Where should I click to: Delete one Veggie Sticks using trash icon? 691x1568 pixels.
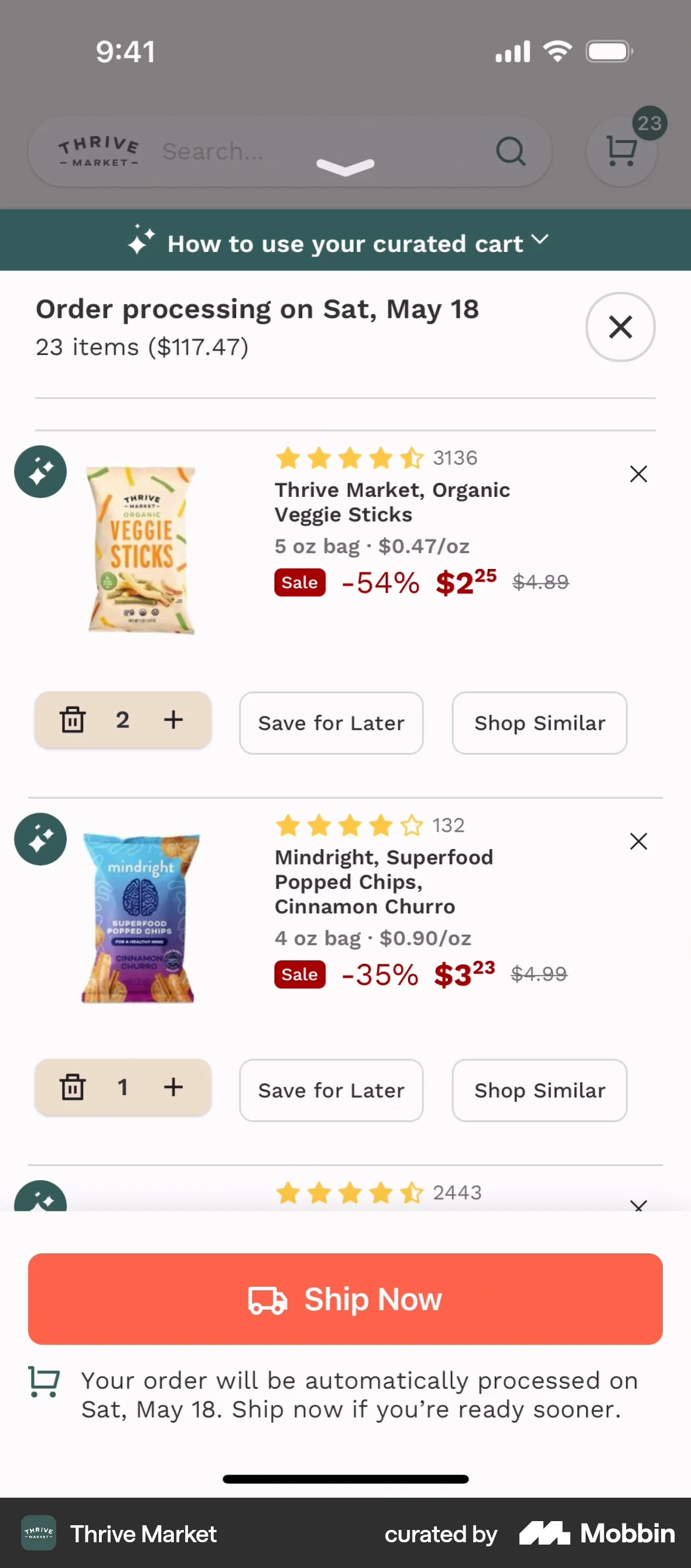tap(73, 720)
